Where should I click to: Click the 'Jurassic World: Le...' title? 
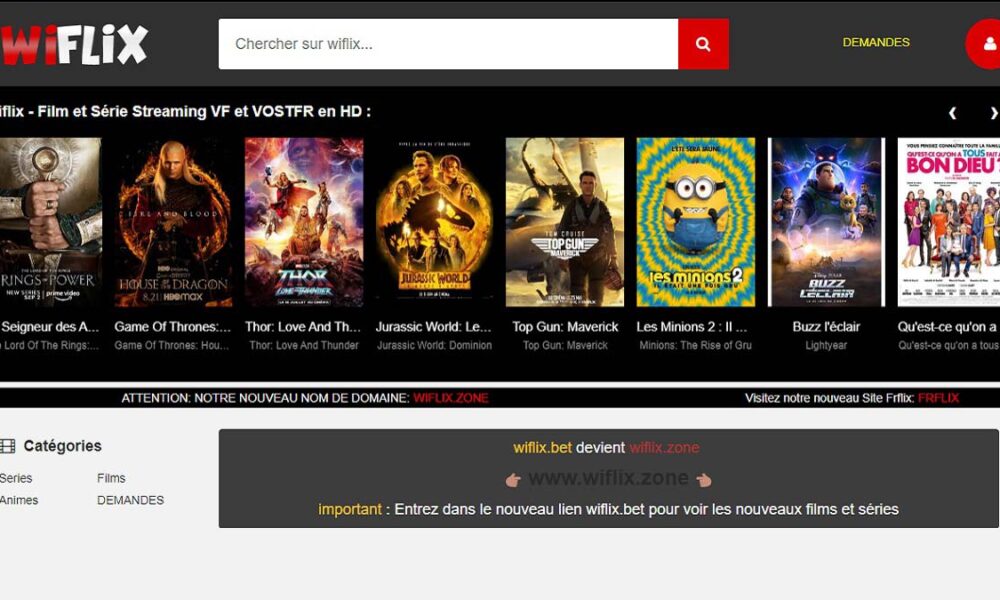[434, 326]
